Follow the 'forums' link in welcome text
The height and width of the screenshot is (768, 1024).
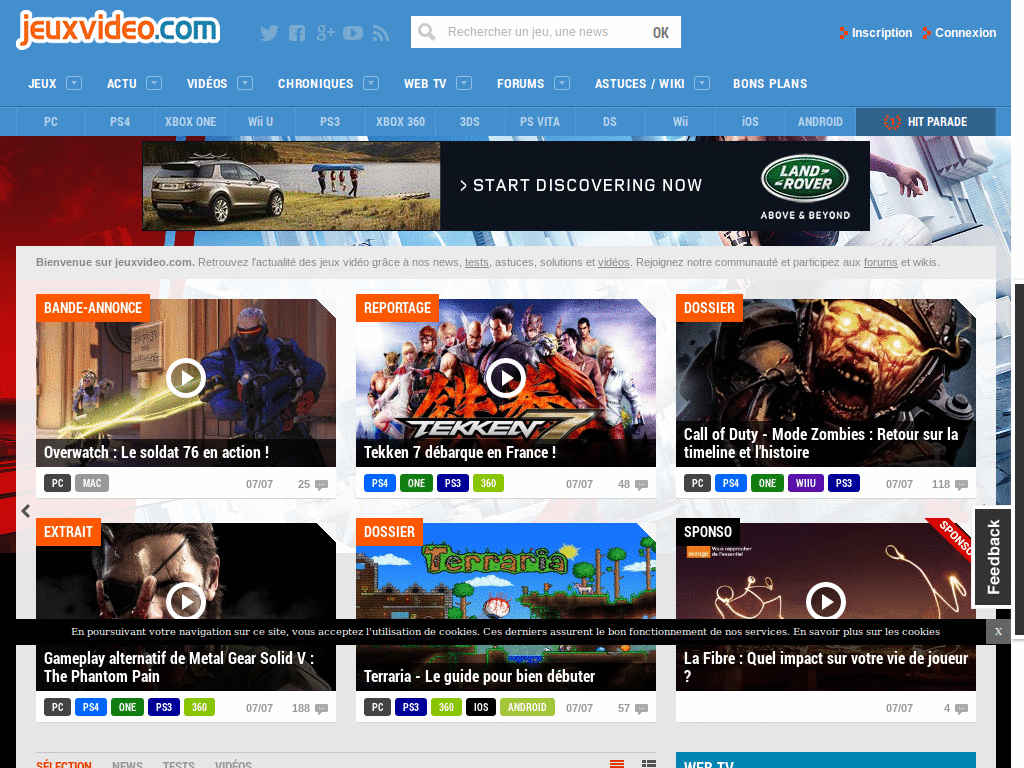[x=880, y=263]
